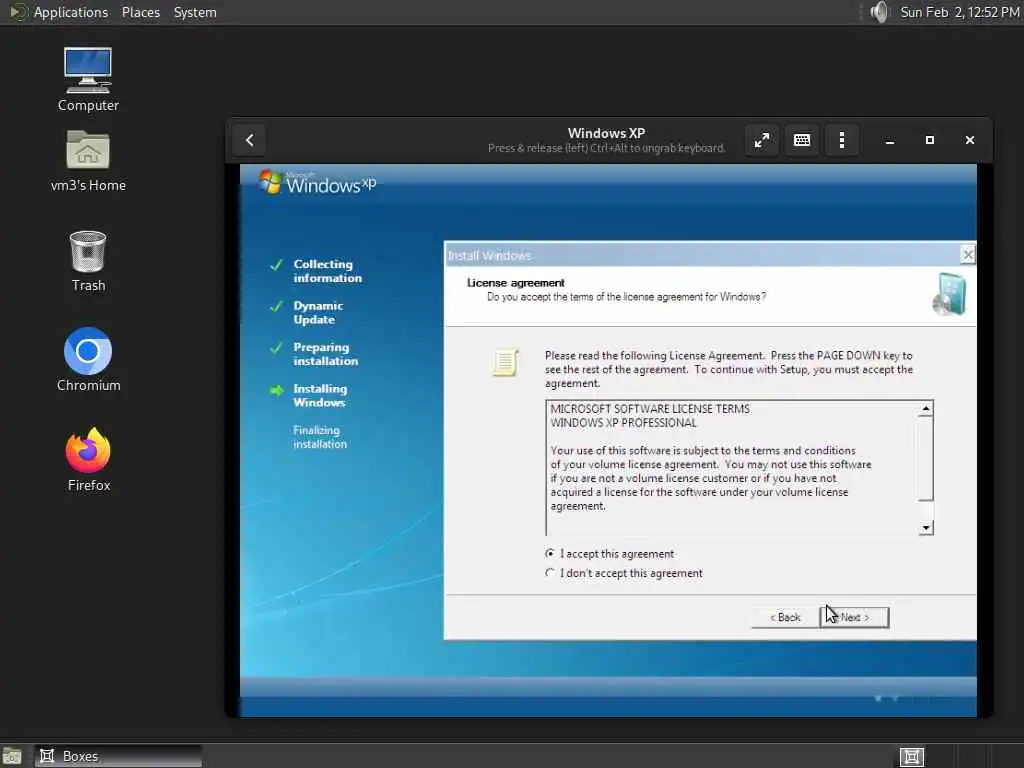Open the Applications menu
The height and width of the screenshot is (768, 1024).
point(71,12)
